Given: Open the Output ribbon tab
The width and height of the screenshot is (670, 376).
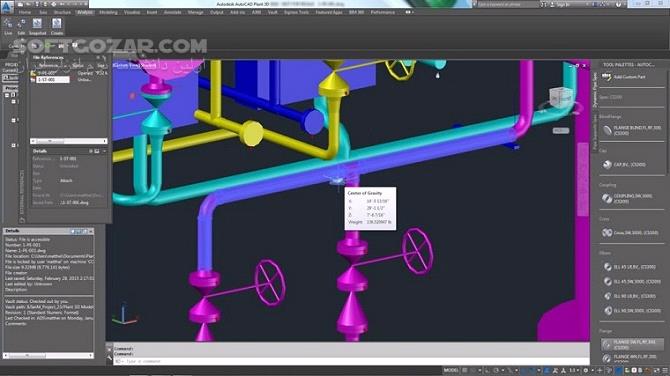Looking at the screenshot, I should [x=217, y=12].
